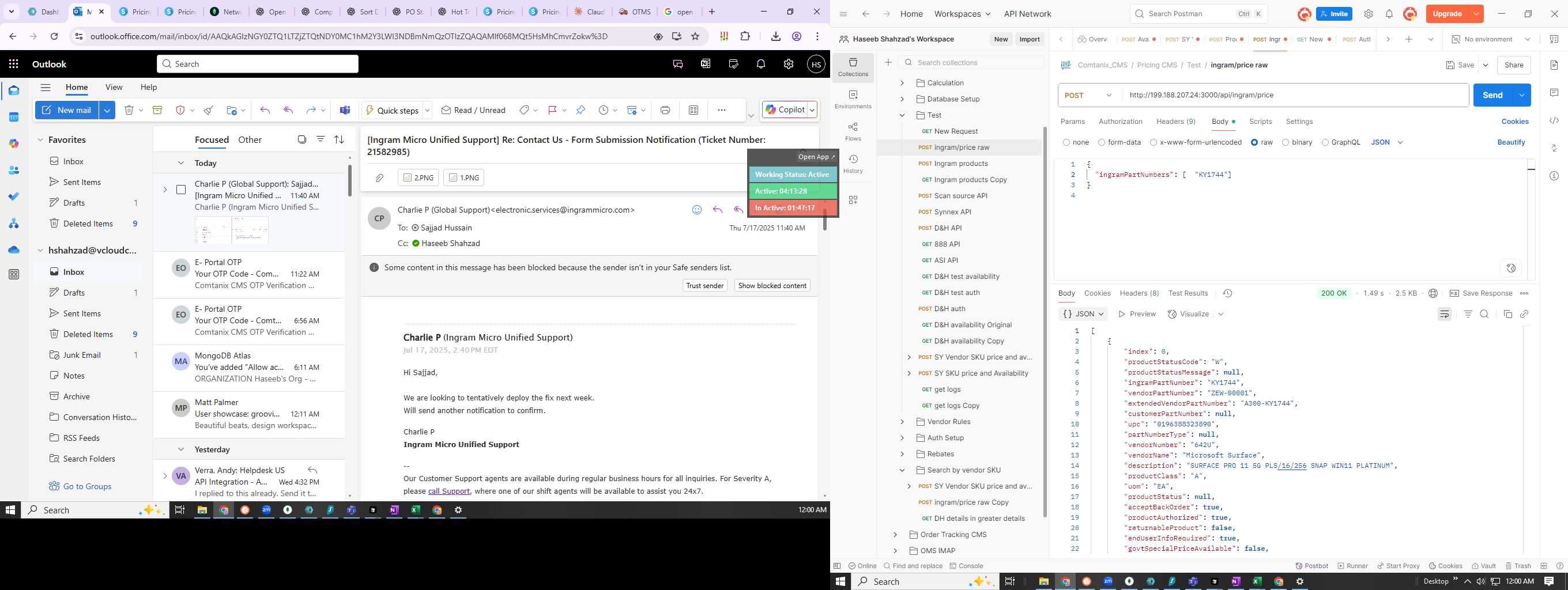Click the Archive icon in Outlook ribbon
1568x590 pixels.
click(157, 110)
